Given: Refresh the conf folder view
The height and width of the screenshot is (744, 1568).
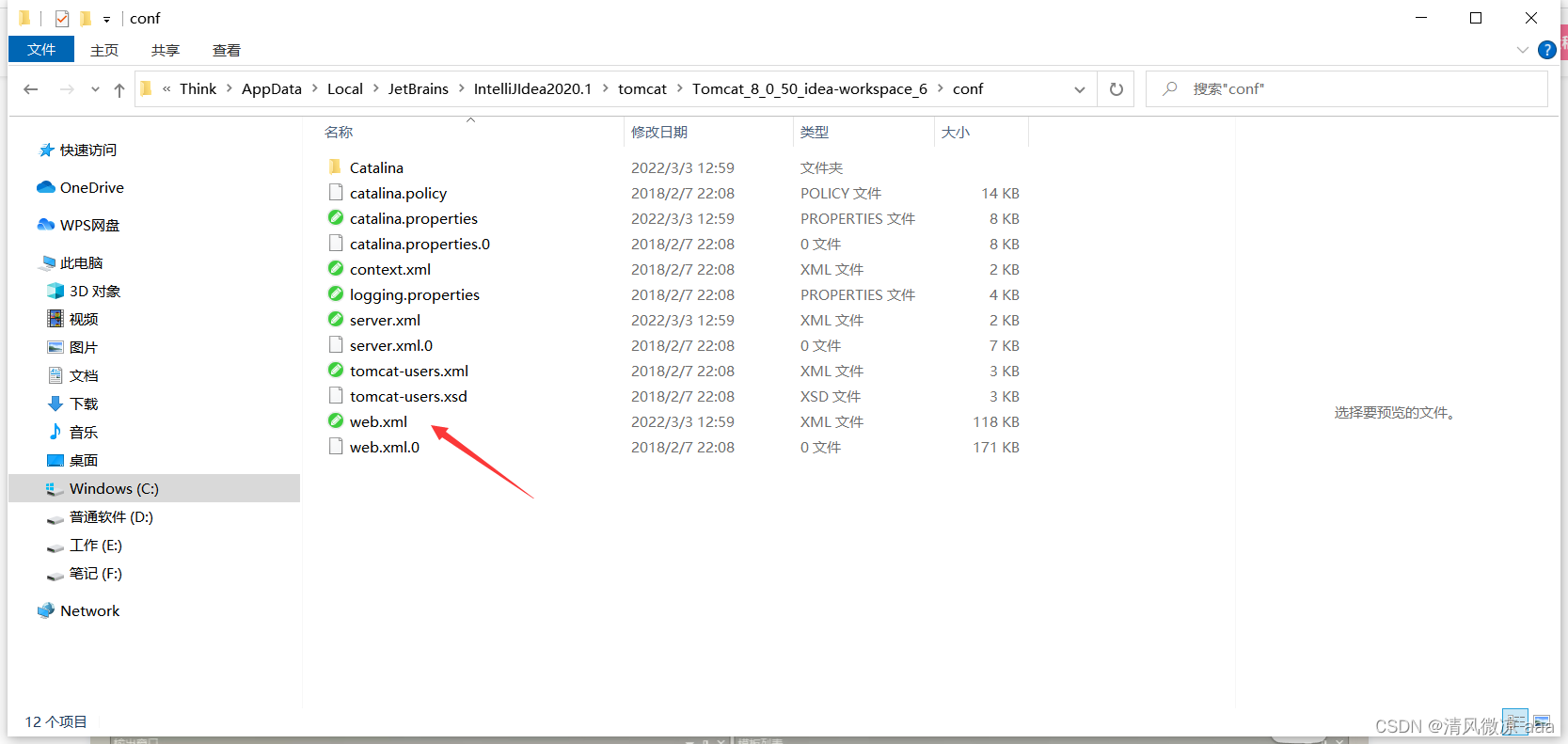Looking at the screenshot, I should 1116,89.
